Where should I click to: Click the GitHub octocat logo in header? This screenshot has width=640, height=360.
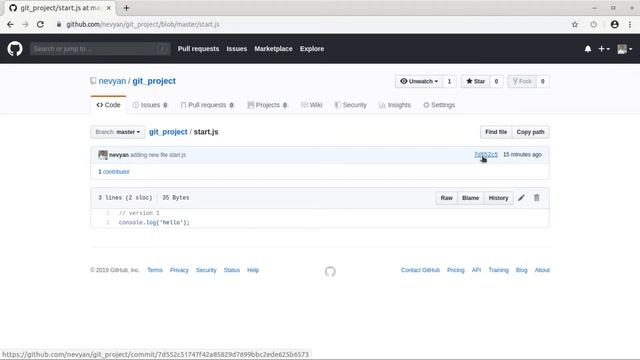(15, 49)
